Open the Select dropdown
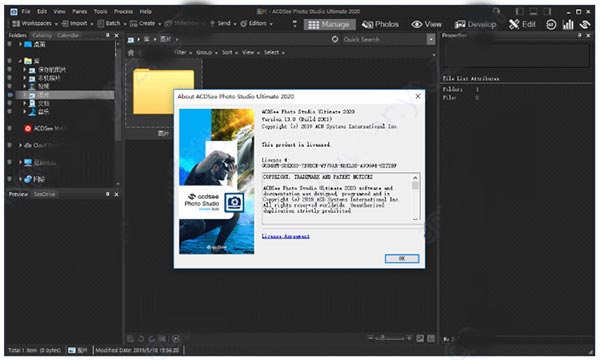The height and width of the screenshot is (360, 600). point(274,52)
